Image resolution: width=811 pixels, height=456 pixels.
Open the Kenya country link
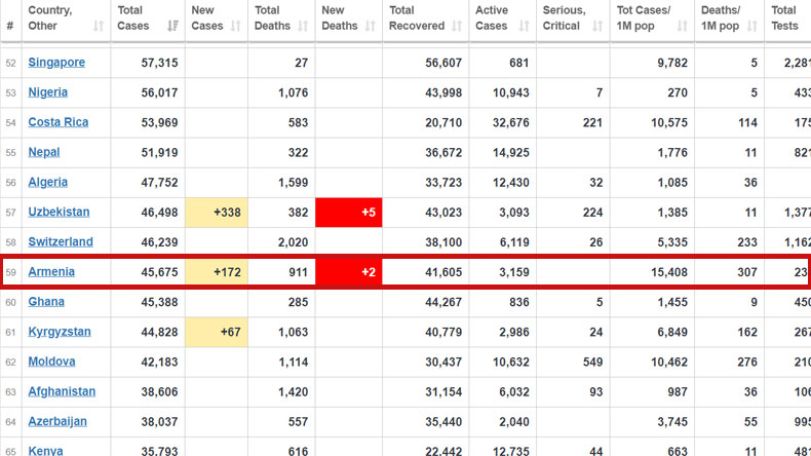click(46, 450)
